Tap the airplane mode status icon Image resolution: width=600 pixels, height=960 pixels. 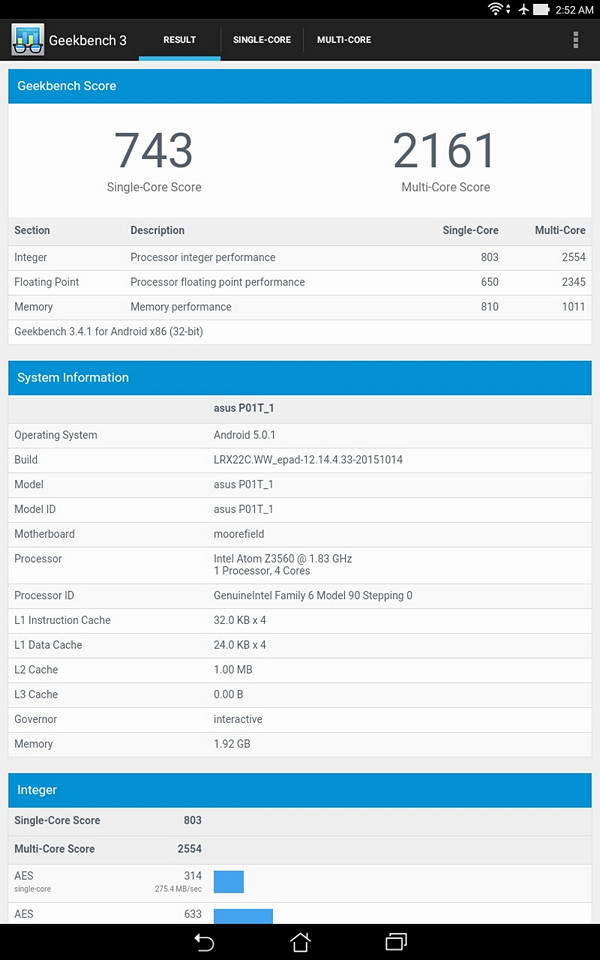point(523,9)
